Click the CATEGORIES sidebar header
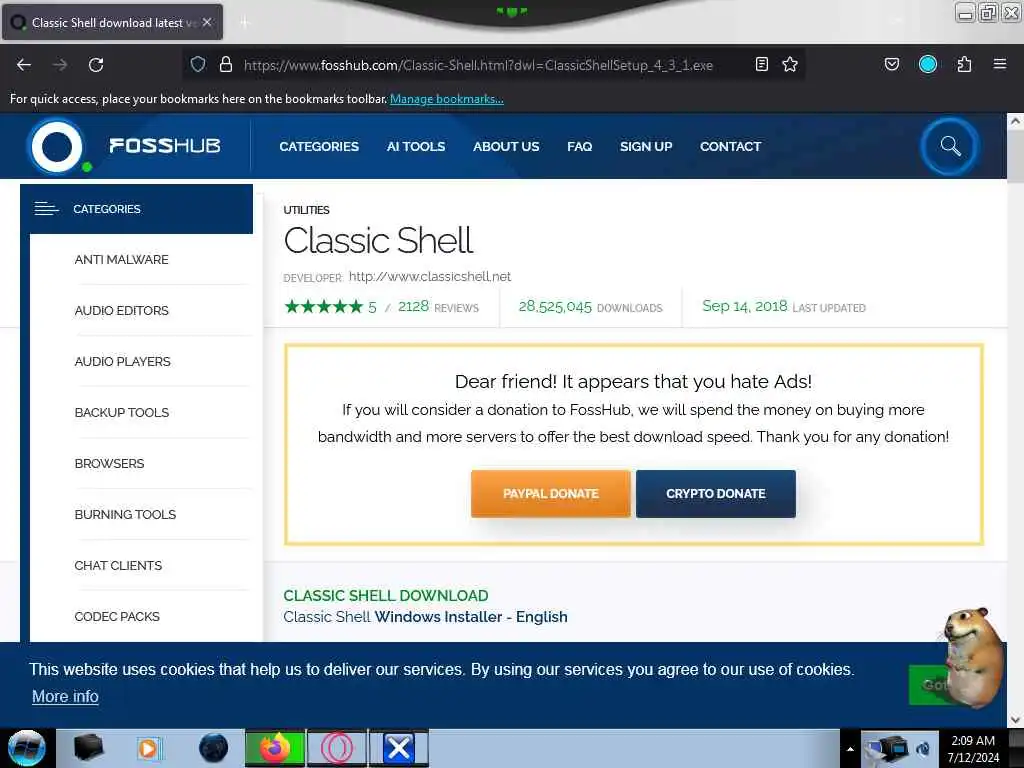 tap(136, 209)
